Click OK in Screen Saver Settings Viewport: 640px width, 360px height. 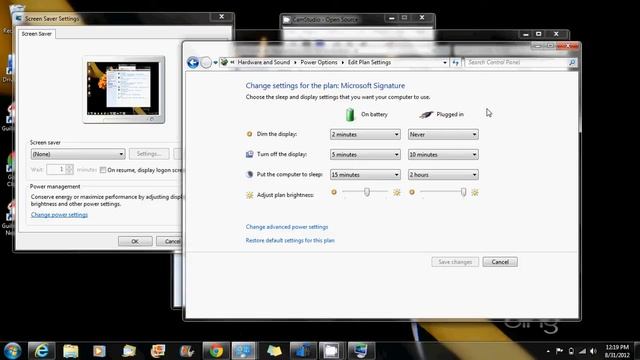(135, 241)
